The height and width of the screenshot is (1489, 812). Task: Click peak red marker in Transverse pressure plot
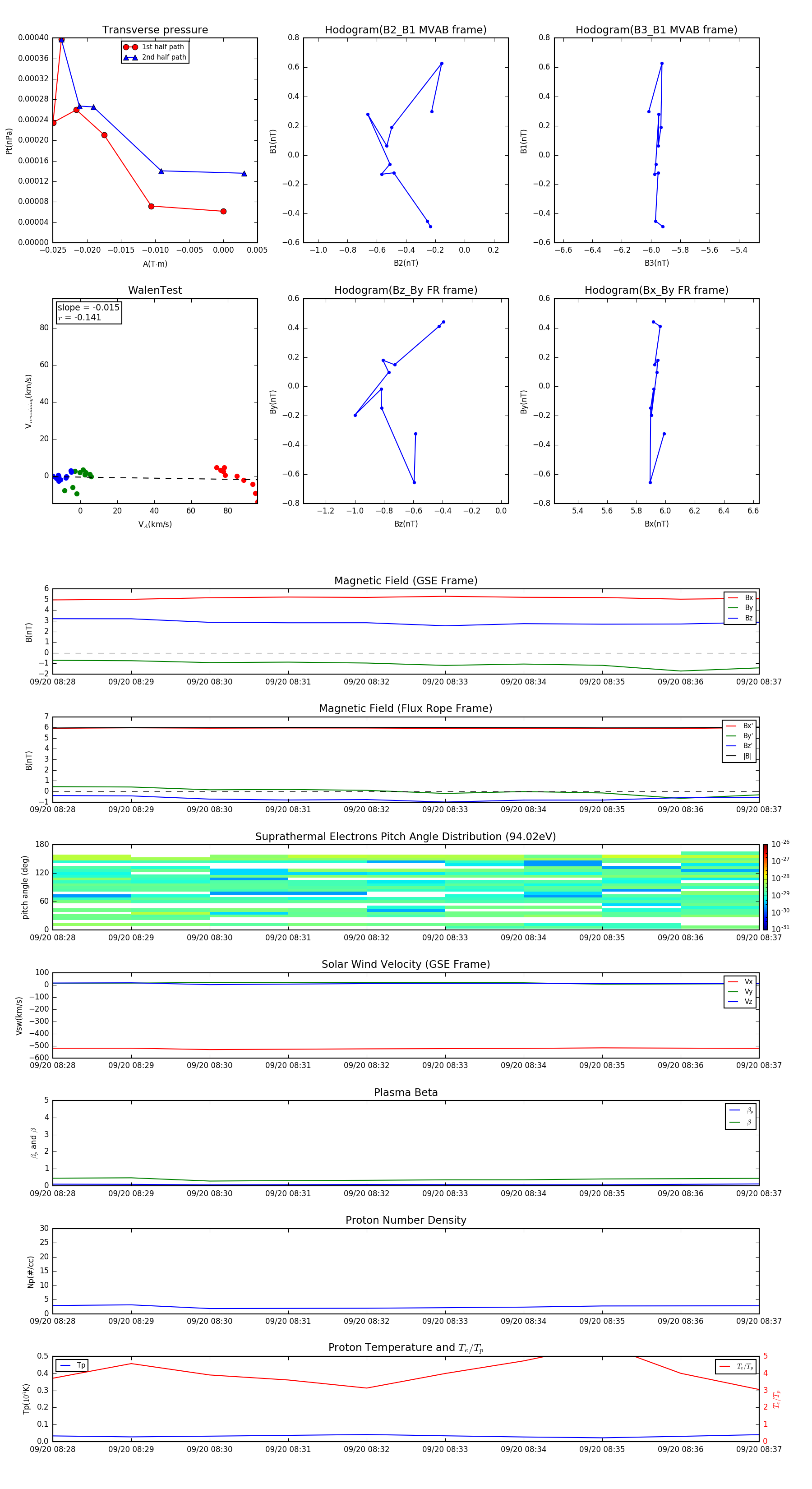click(x=61, y=39)
